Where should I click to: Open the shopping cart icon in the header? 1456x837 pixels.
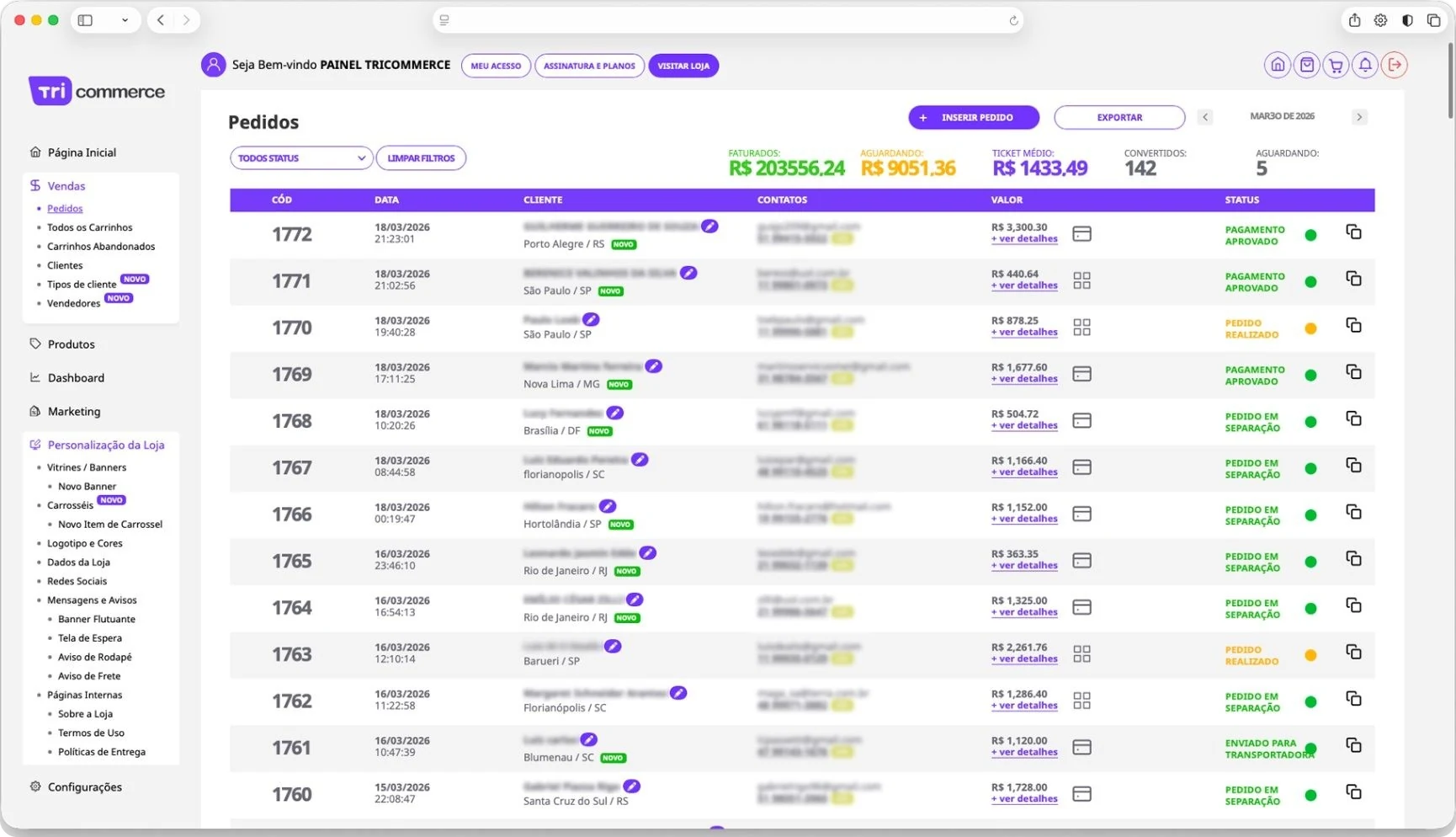coord(1336,65)
